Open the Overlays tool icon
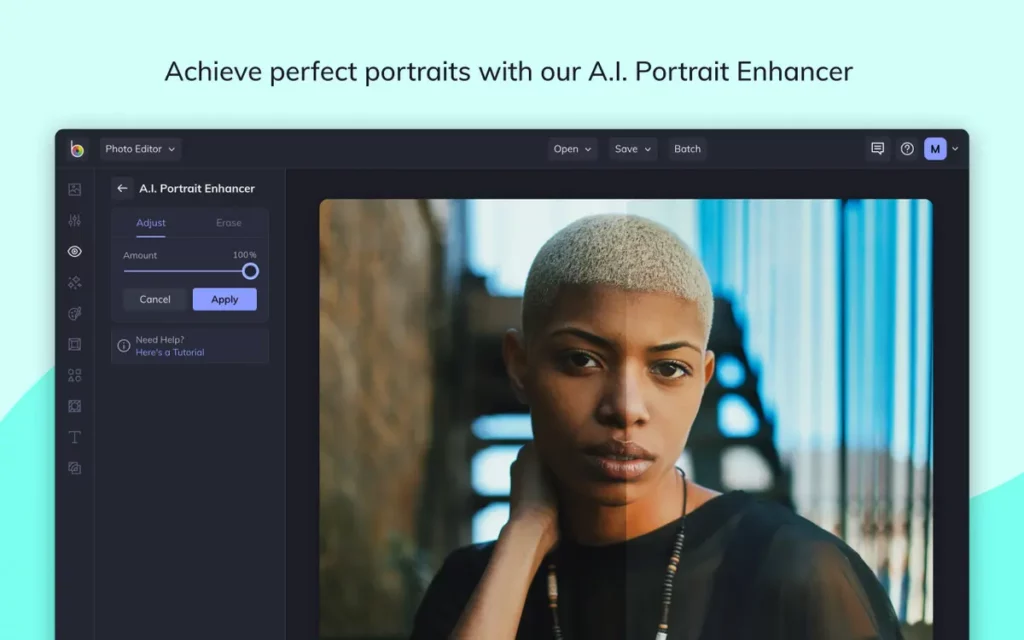This screenshot has height=640, width=1024. point(75,406)
